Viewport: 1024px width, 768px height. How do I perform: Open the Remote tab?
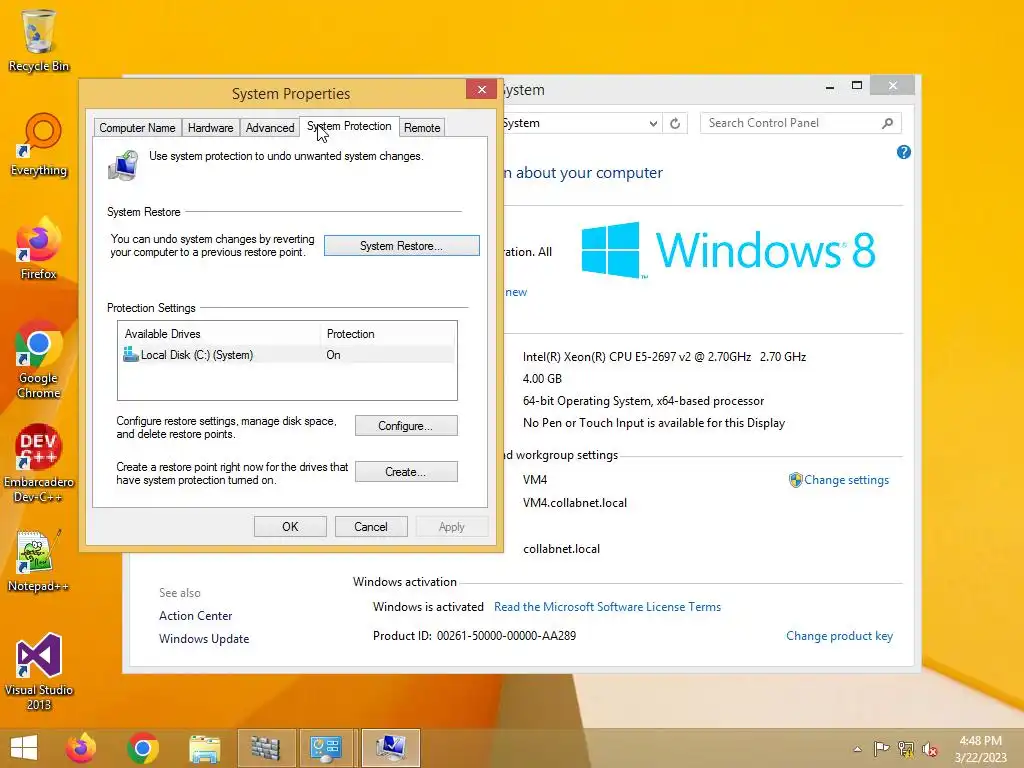(422, 128)
